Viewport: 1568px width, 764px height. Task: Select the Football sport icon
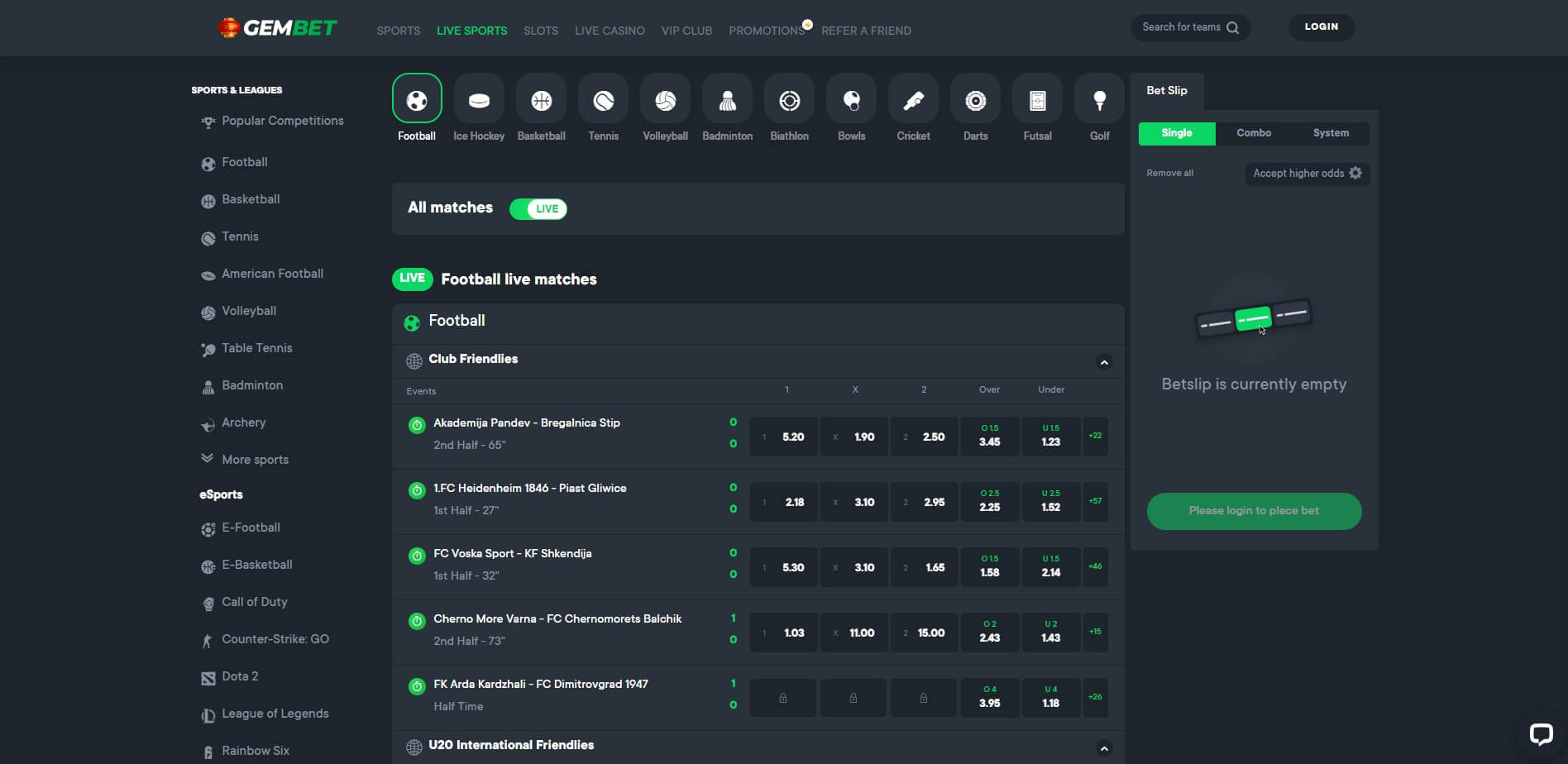pos(417,100)
